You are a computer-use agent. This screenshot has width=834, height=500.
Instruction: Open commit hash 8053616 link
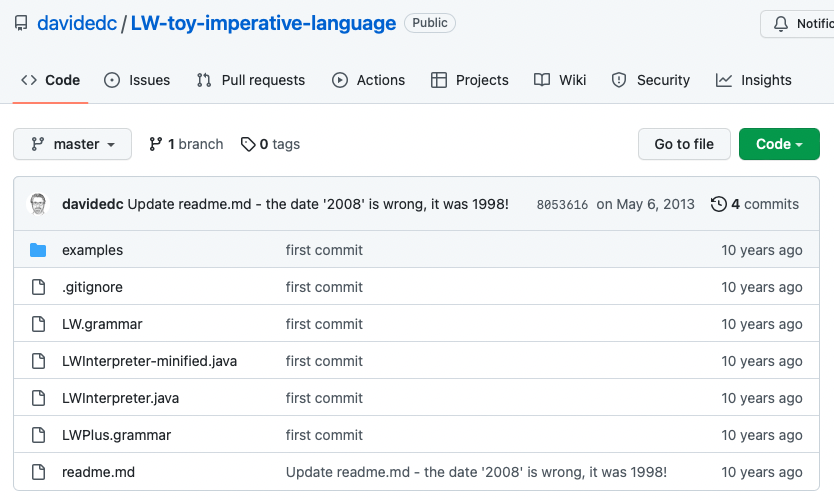pos(562,205)
